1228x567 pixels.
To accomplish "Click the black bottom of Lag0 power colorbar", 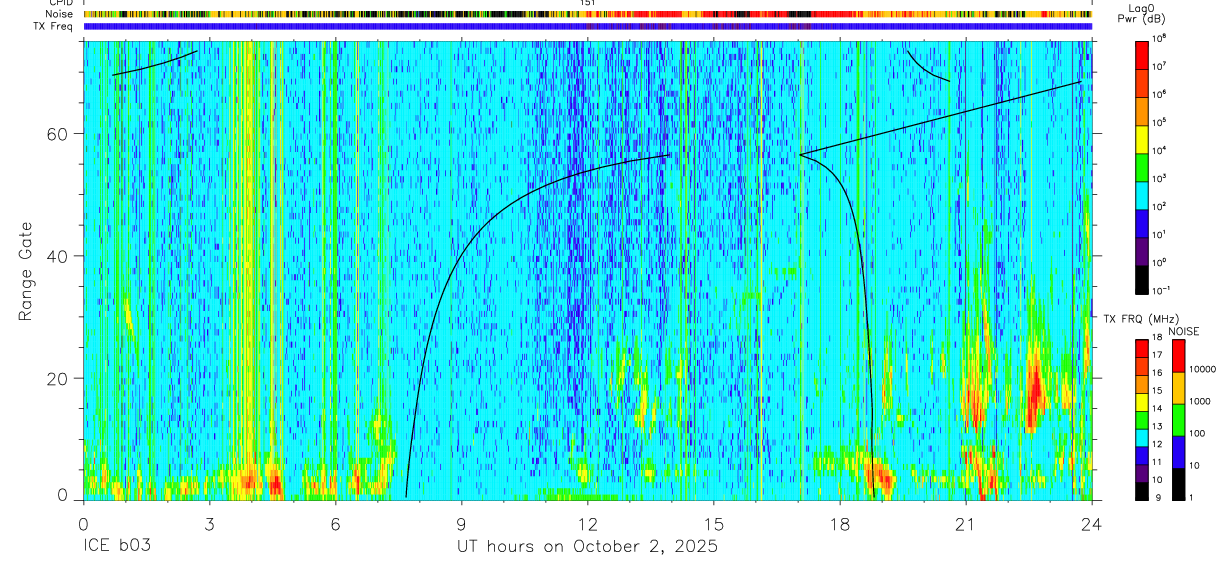I will coord(1142,278).
